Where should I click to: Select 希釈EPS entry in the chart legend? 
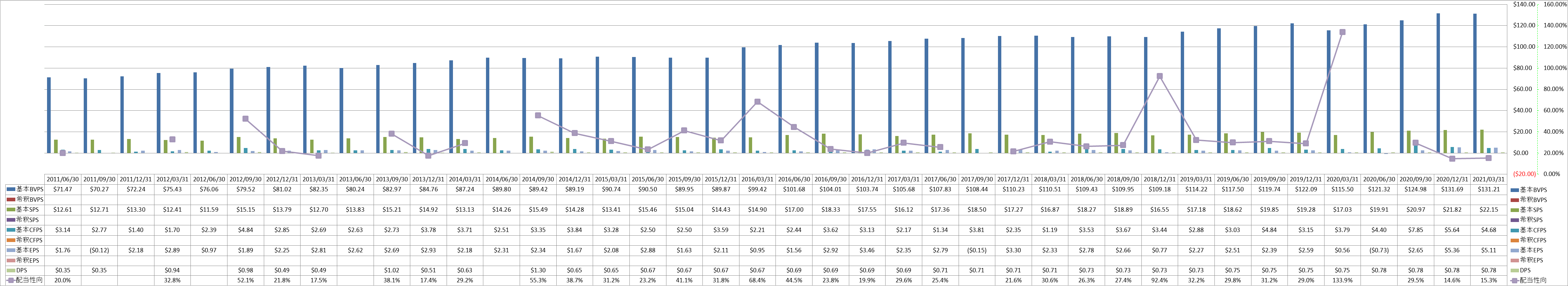point(1527,260)
